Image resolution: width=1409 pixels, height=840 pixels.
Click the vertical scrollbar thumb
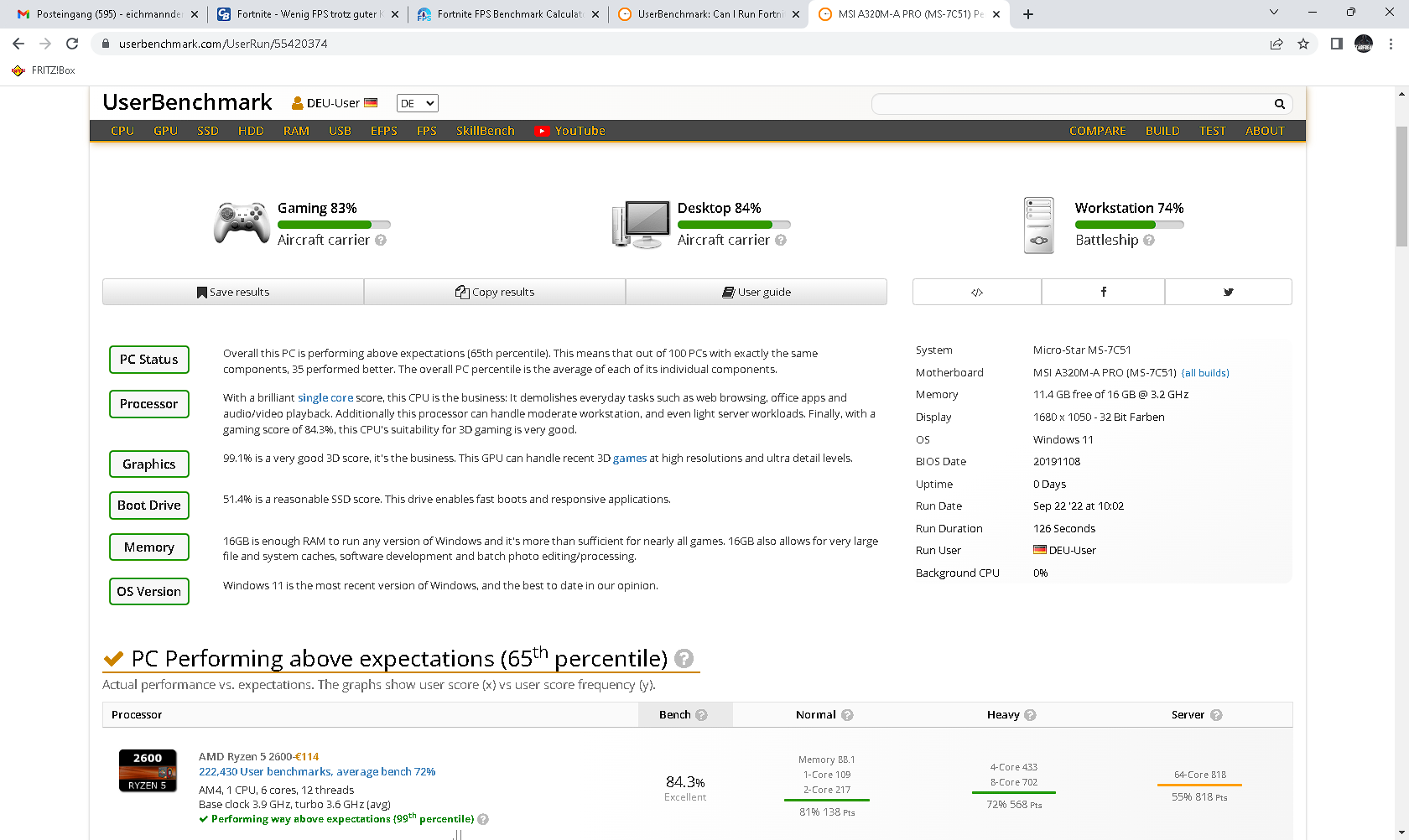(1401, 186)
